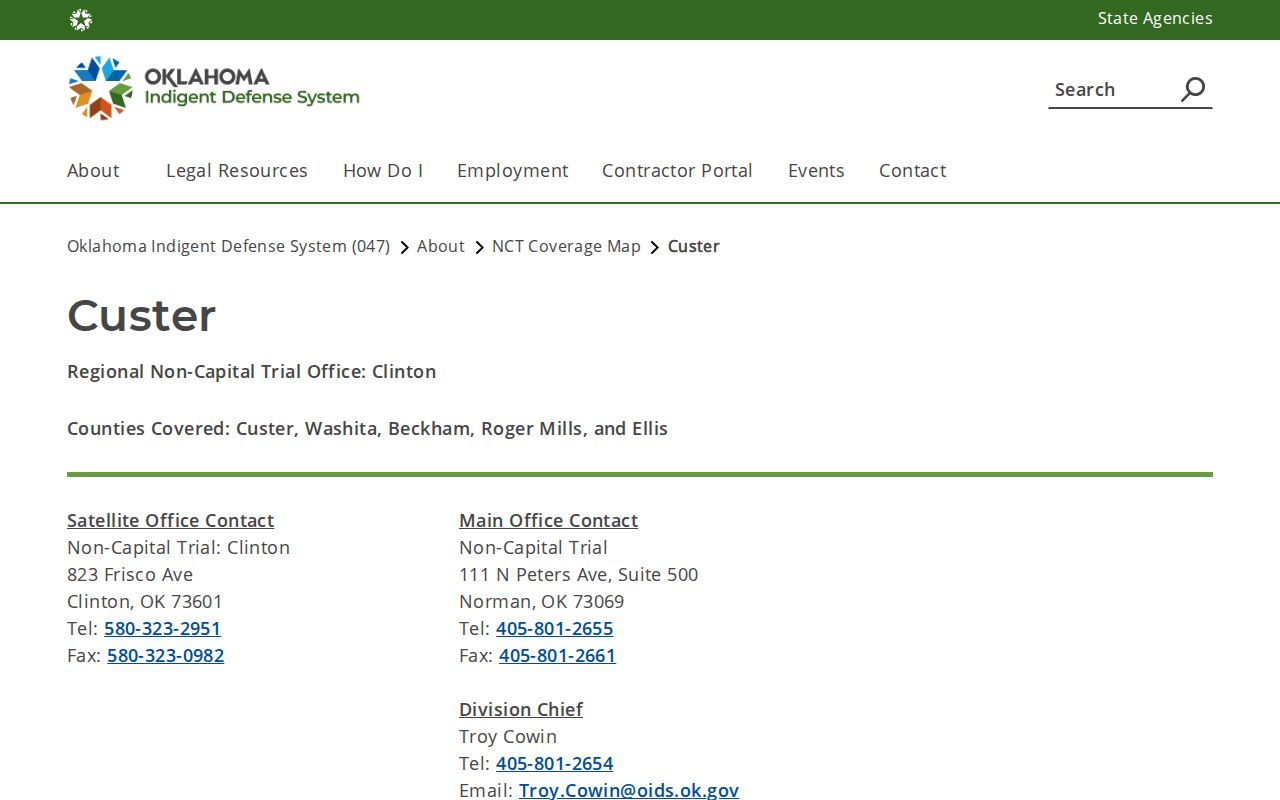1280x800 pixels.
Task: Click main office fax 405-801-2661
Action: pos(557,655)
